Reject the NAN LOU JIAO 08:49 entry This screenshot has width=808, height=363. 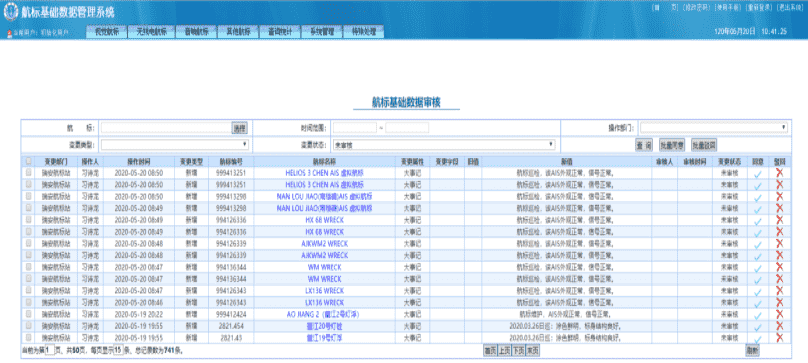coord(779,208)
